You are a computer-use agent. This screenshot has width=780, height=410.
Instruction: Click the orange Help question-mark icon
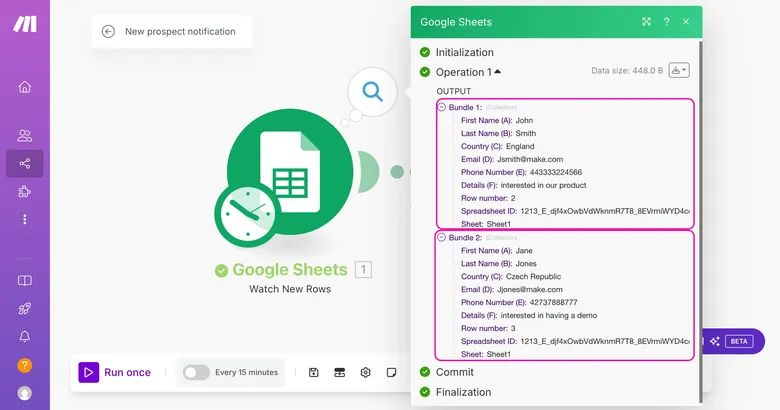(x=24, y=366)
